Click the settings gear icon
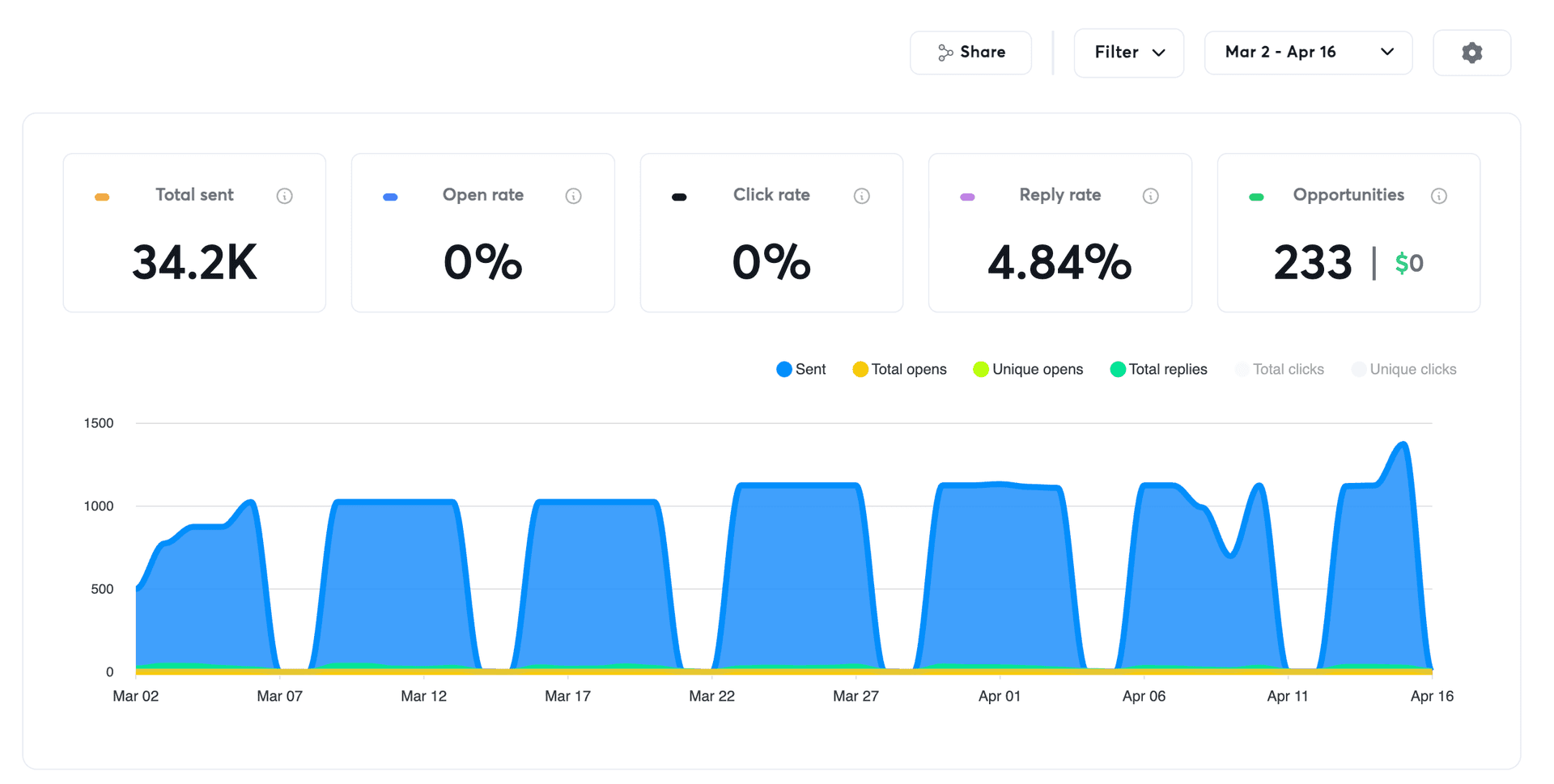This screenshot has height=784, width=1554. click(1471, 53)
